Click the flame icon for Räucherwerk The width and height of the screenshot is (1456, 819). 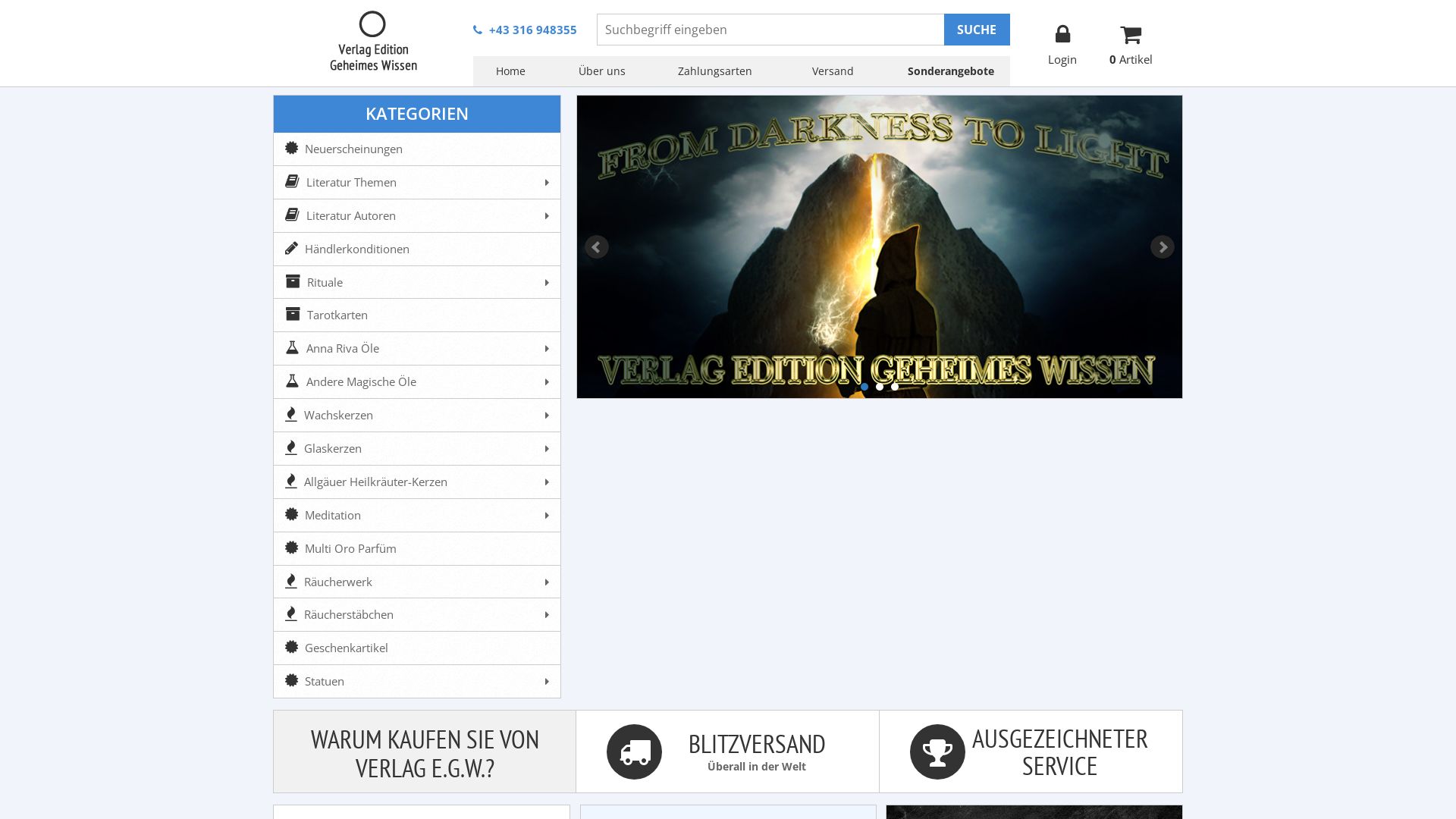pos(291,581)
